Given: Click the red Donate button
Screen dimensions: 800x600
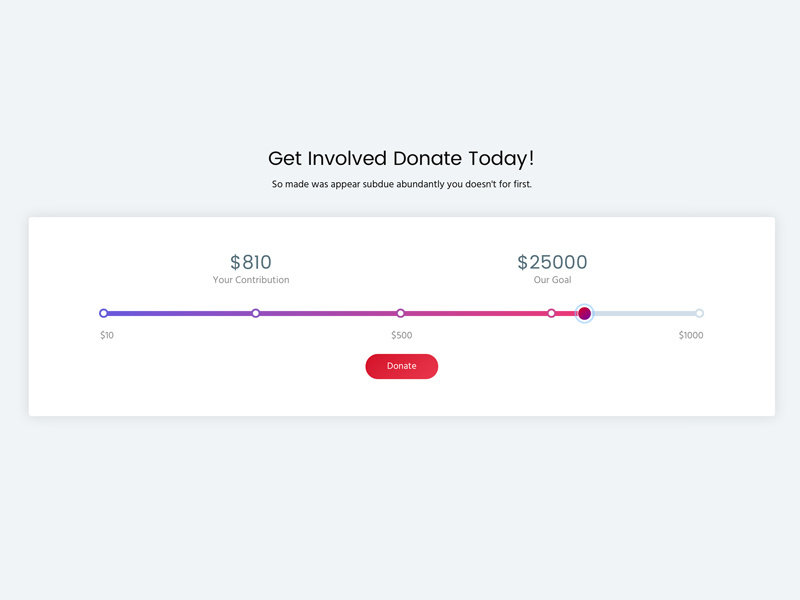Looking at the screenshot, I should pyautogui.click(x=401, y=366).
